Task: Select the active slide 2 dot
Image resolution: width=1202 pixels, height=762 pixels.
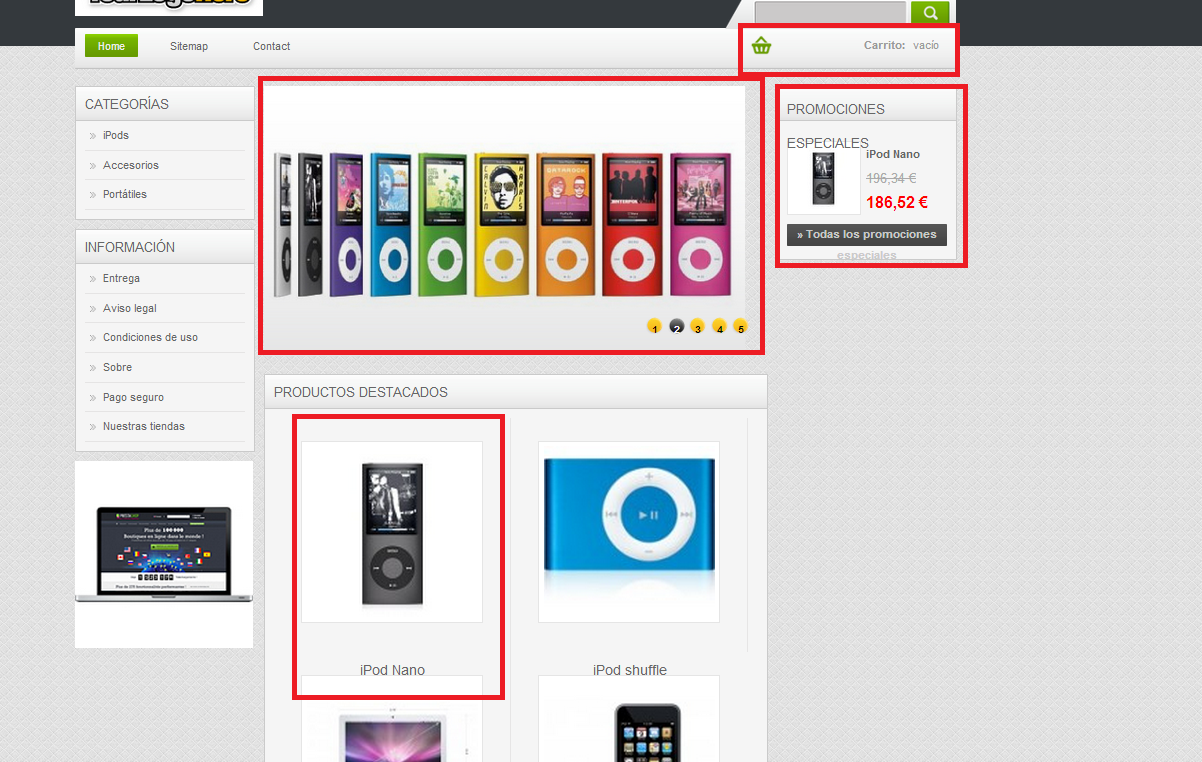Action: coord(676,326)
